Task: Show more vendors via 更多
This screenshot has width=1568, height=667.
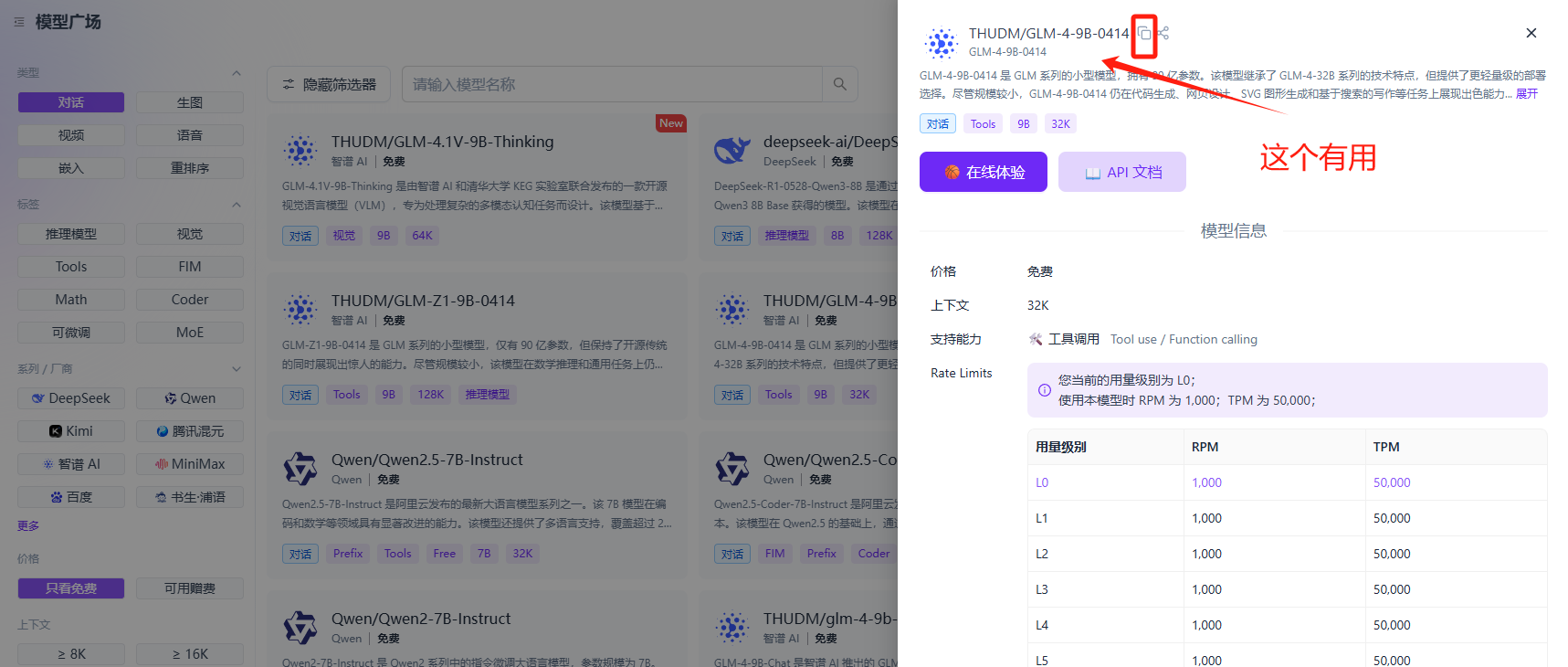Action: point(28,526)
